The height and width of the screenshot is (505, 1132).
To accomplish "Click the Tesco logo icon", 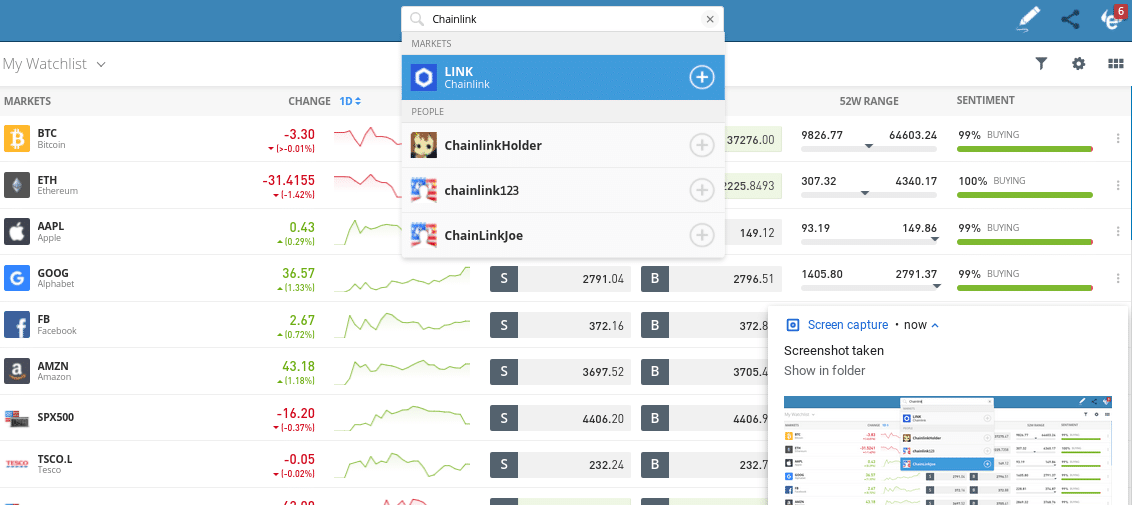I will (17, 464).
